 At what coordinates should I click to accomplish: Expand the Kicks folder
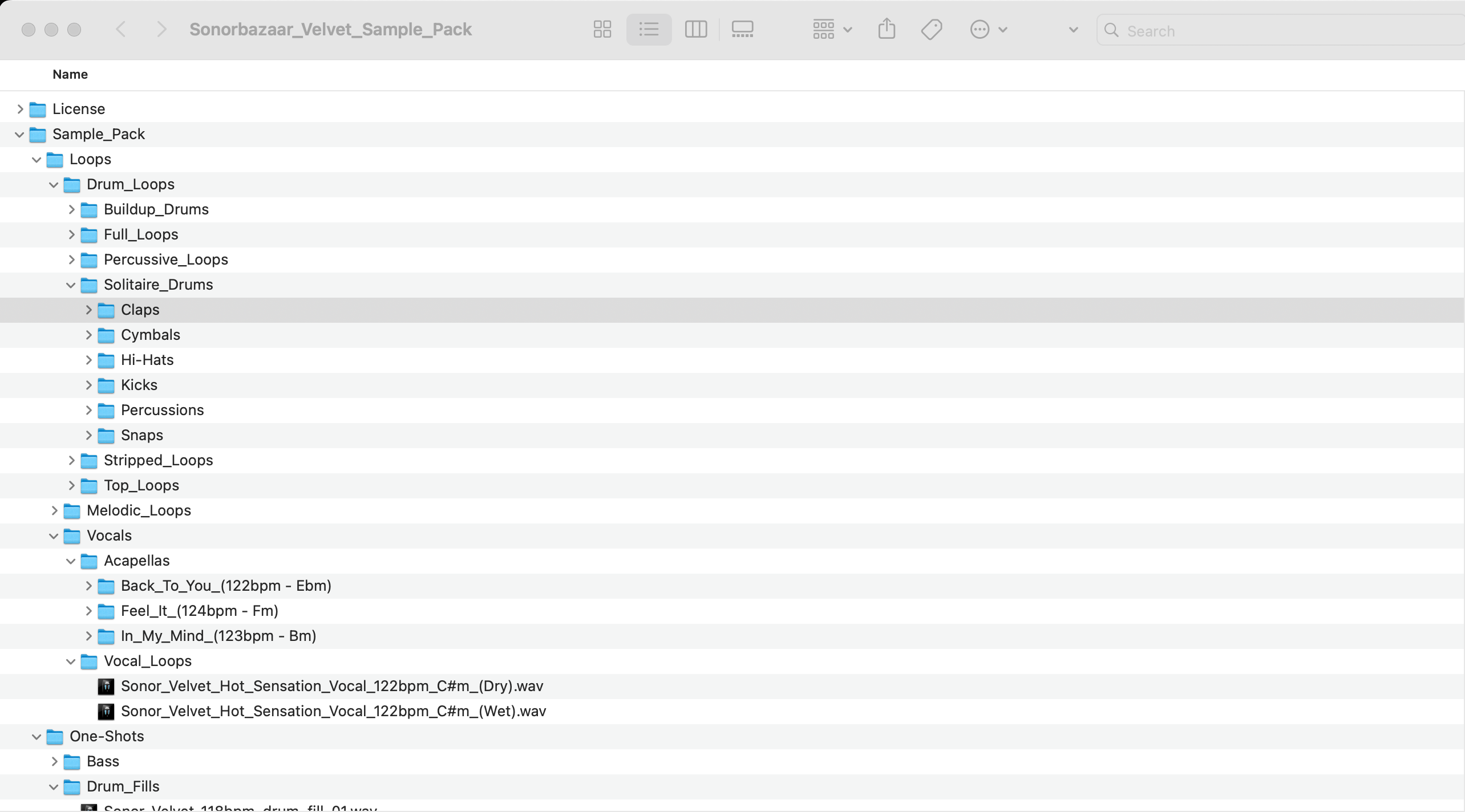88,385
